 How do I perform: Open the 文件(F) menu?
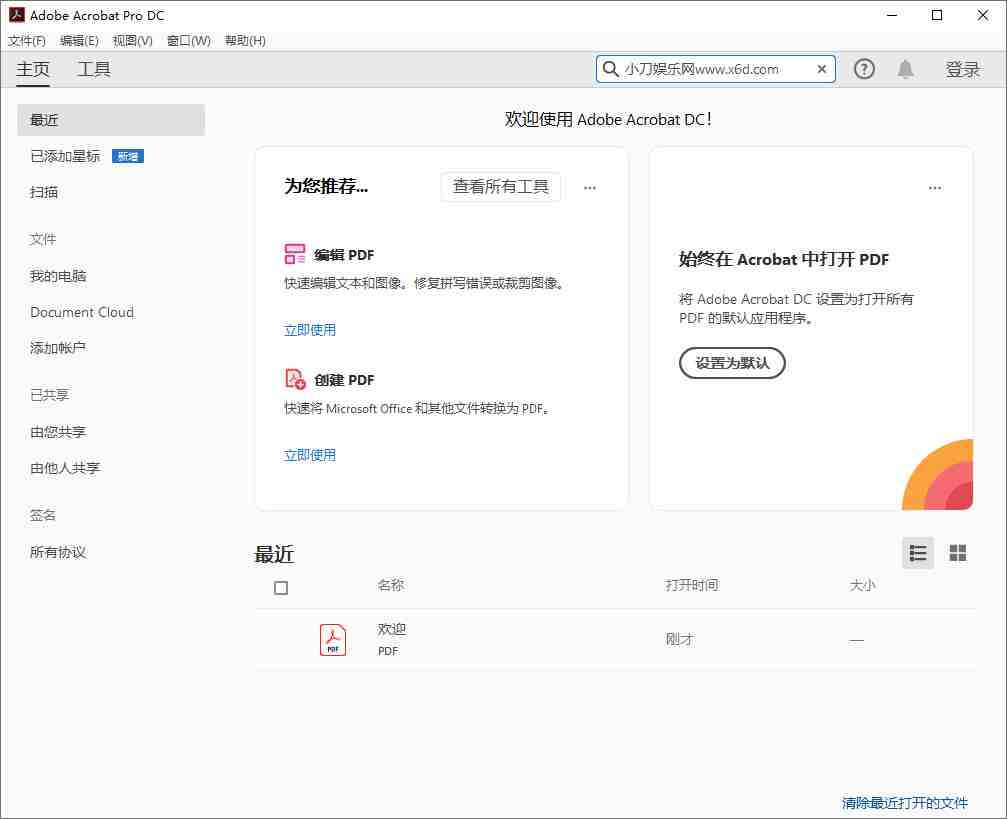click(27, 40)
